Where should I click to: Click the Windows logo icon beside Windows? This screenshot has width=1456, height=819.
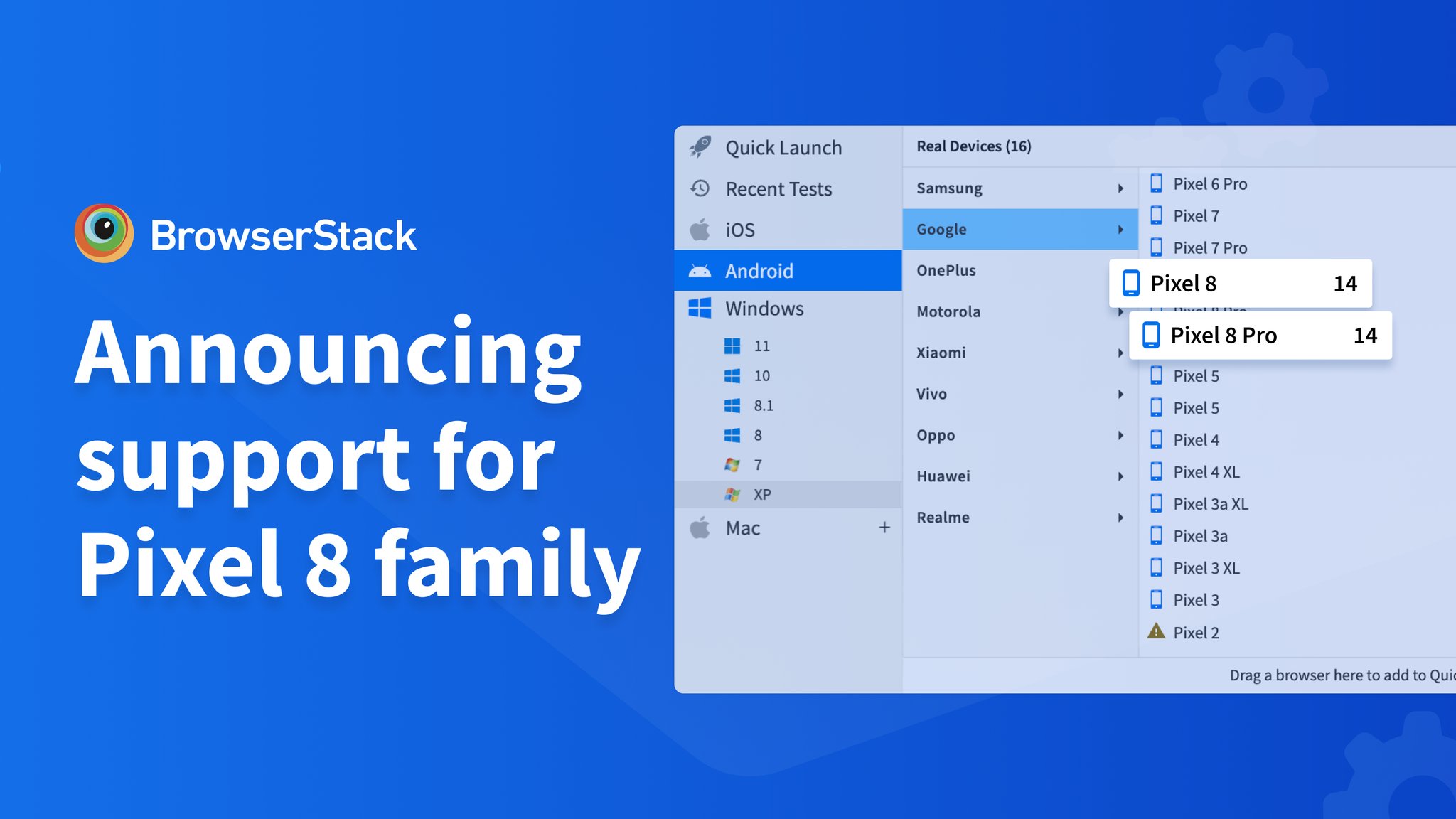click(x=700, y=308)
